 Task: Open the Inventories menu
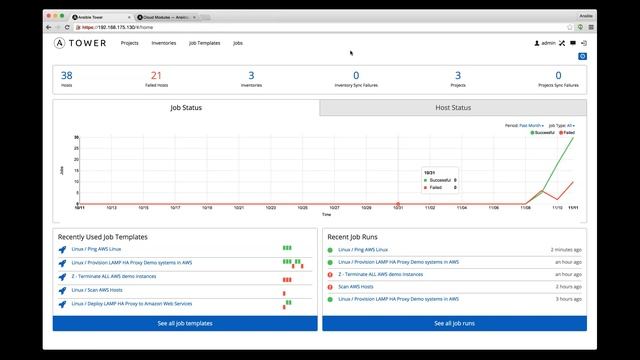164,43
